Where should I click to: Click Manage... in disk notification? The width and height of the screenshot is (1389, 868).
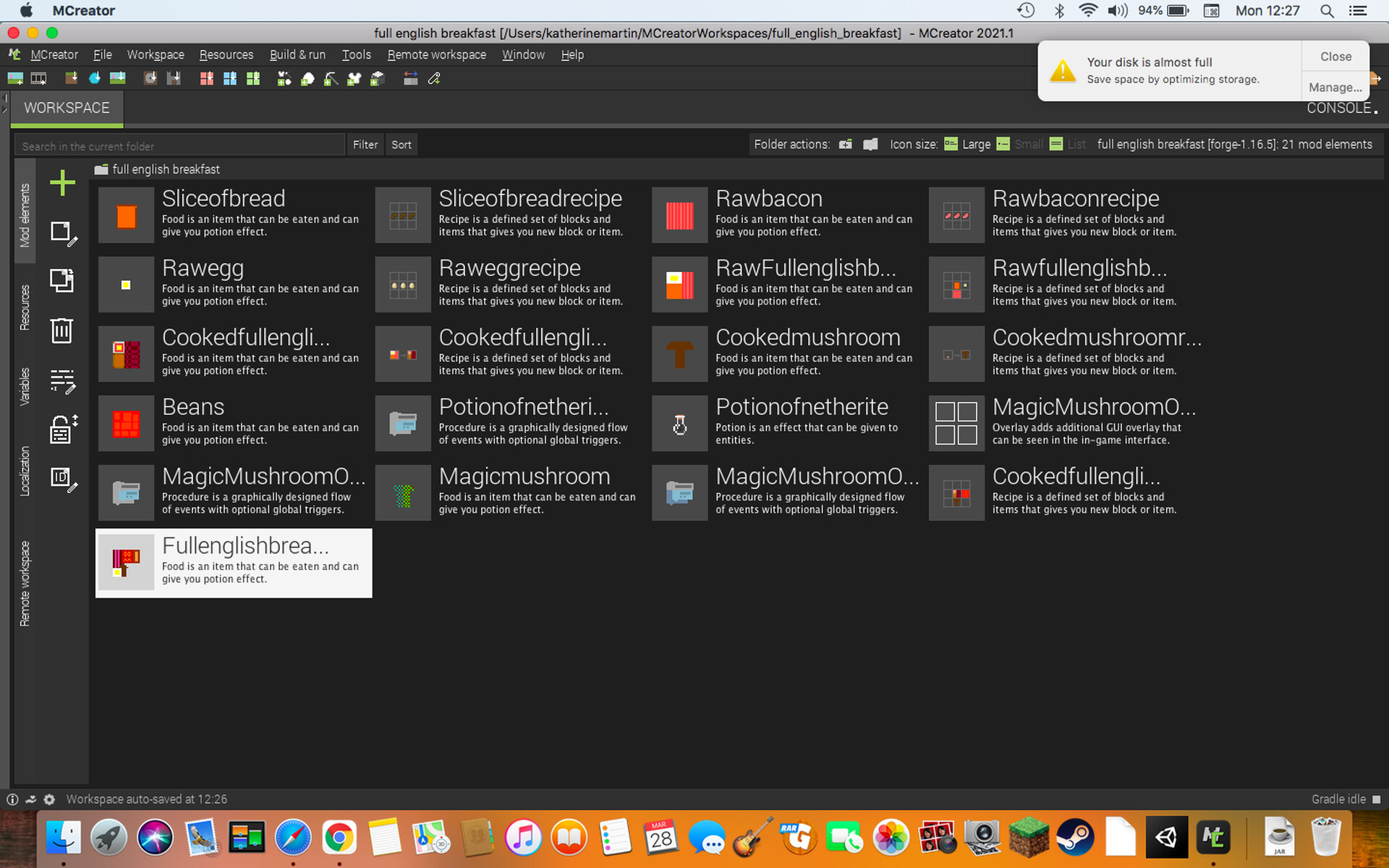[1335, 88]
